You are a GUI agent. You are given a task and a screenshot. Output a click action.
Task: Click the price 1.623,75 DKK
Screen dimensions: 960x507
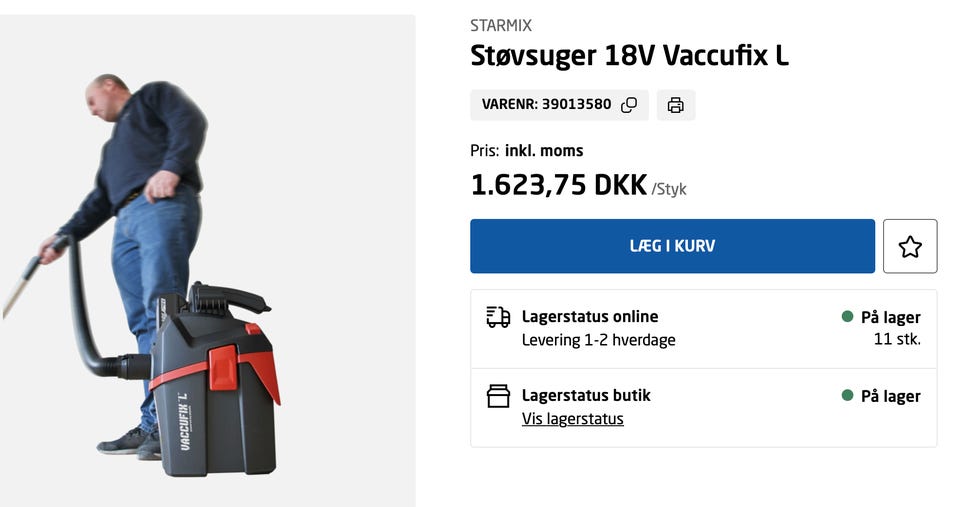coord(558,185)
